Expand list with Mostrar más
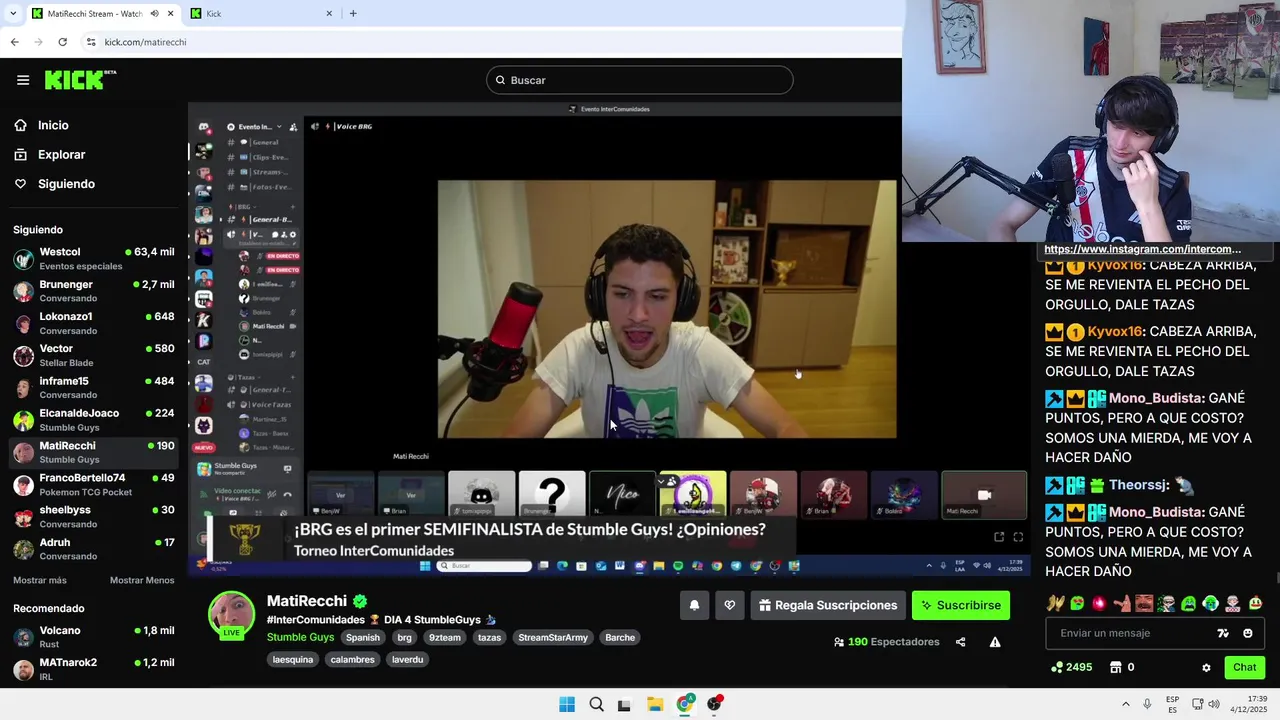Image resolution: width=1280 pixels, height=720 pixels. [x=40, y=580]
